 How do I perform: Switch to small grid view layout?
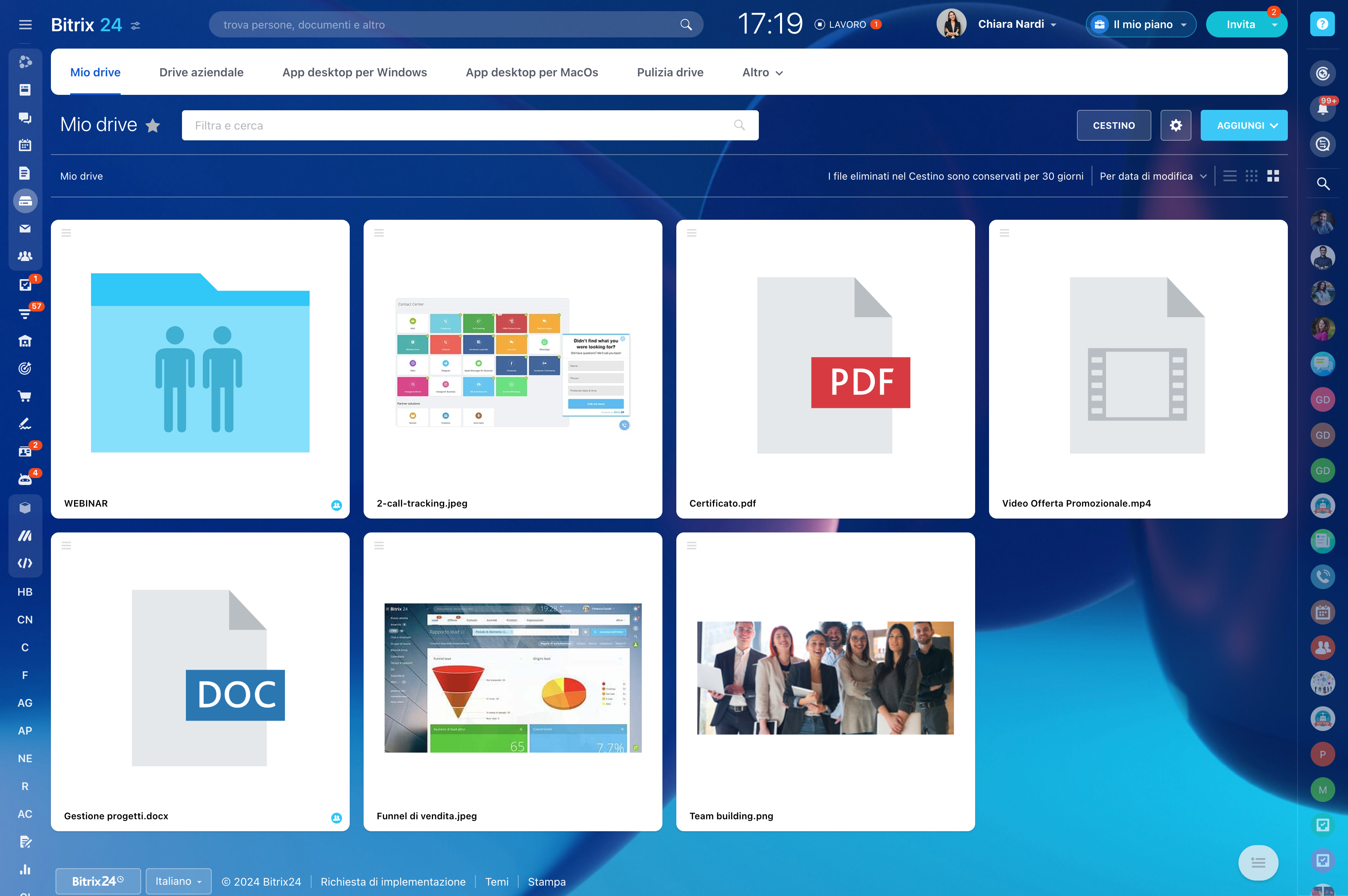click(1252, 176)
